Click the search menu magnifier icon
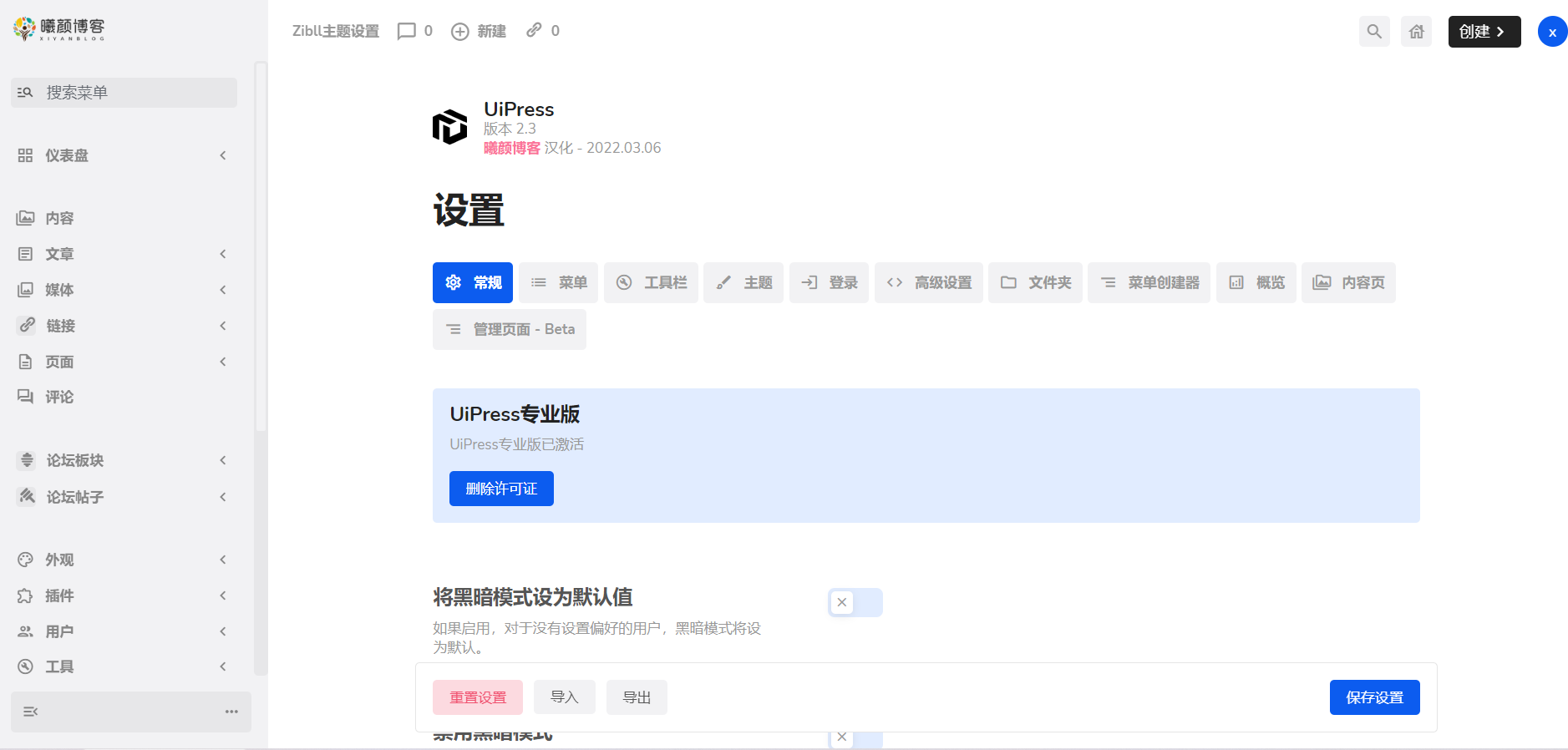The width and height of the screenshot is (1568, 750). pos(25,93)
